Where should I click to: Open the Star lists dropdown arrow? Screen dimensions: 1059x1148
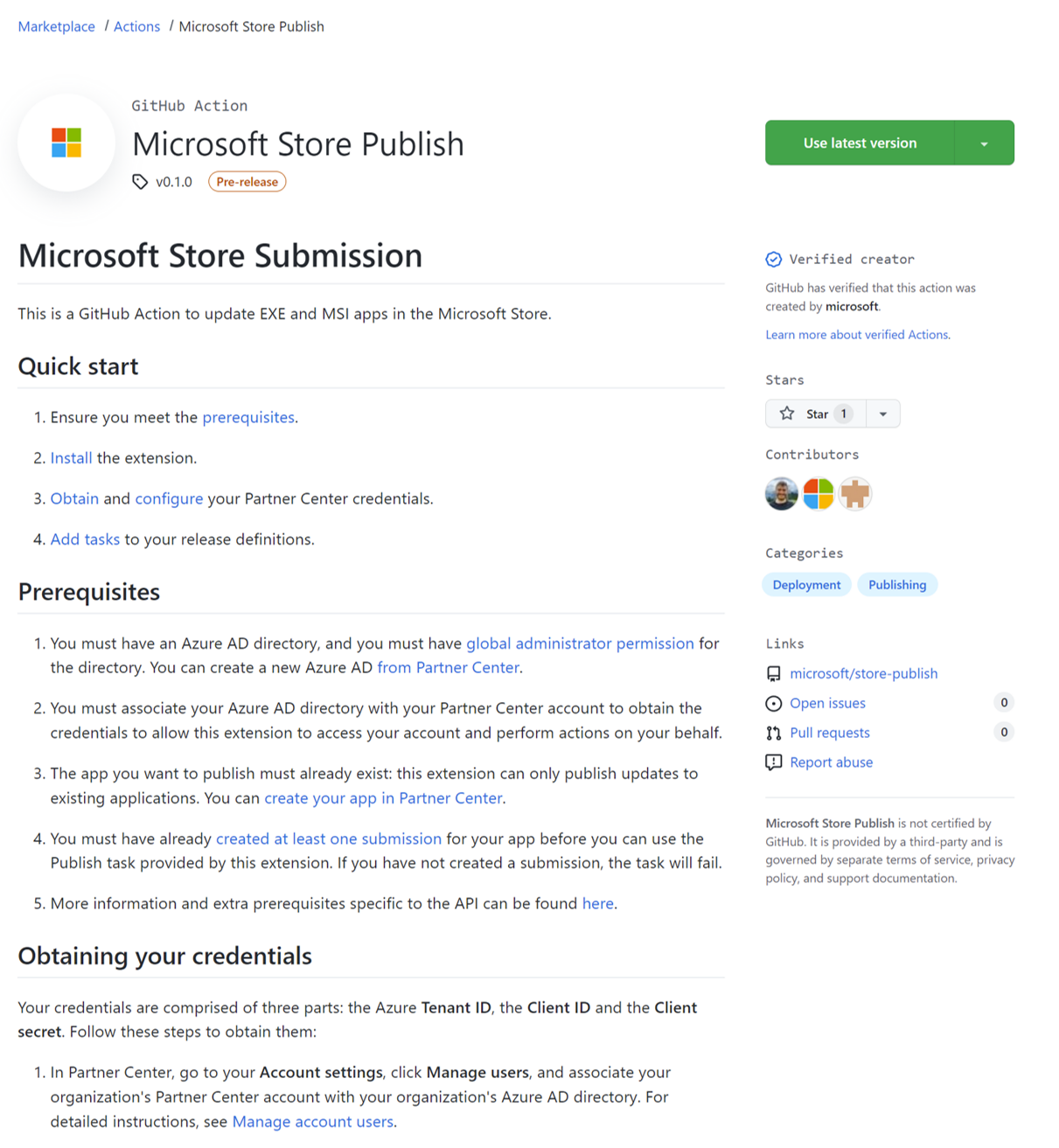tap(883, 414)
